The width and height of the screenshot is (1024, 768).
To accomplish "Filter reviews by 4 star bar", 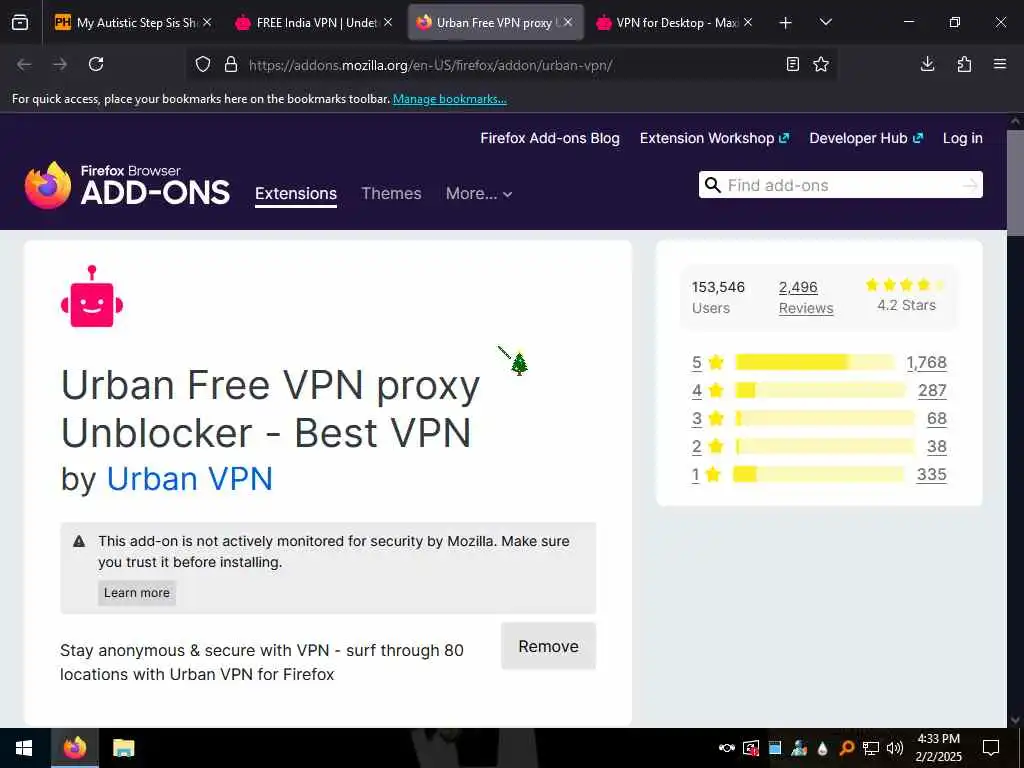I will pyautogui.click(x=820, y=391).
